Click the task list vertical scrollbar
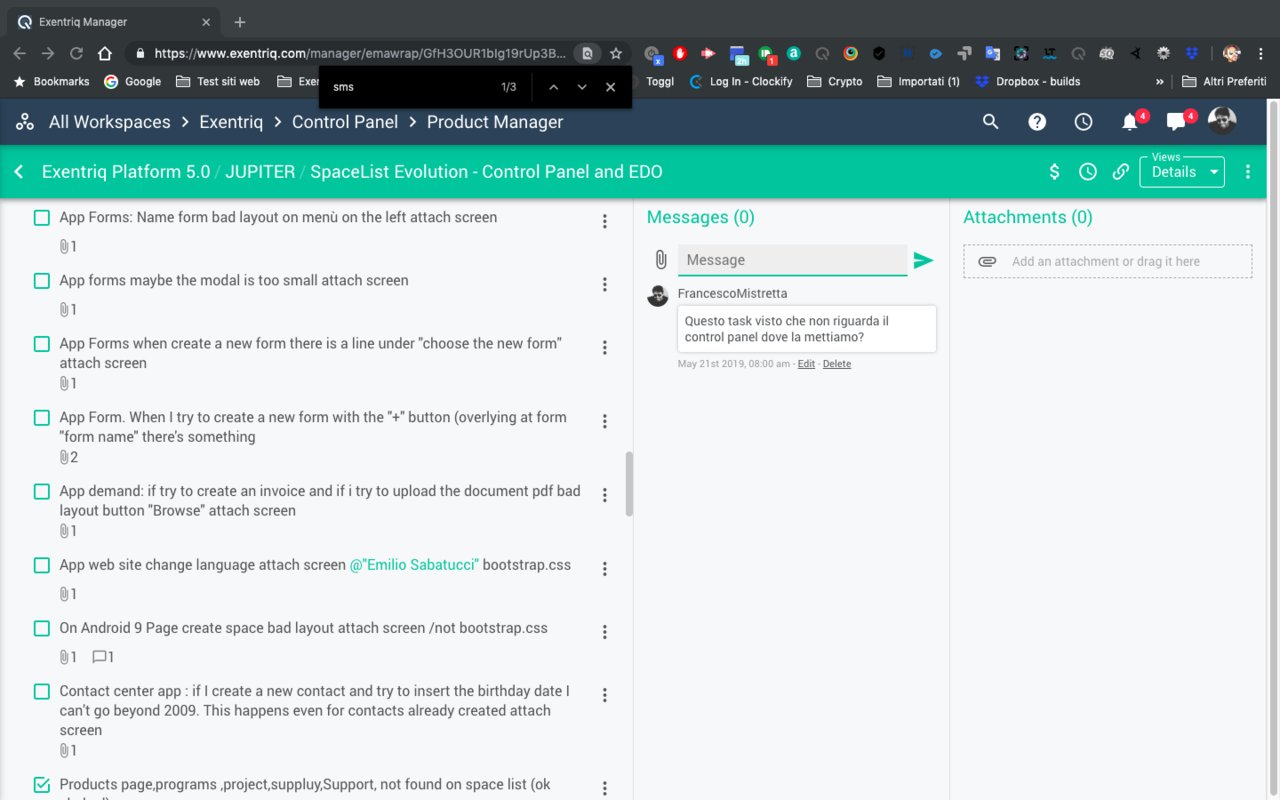 point(629,484)
